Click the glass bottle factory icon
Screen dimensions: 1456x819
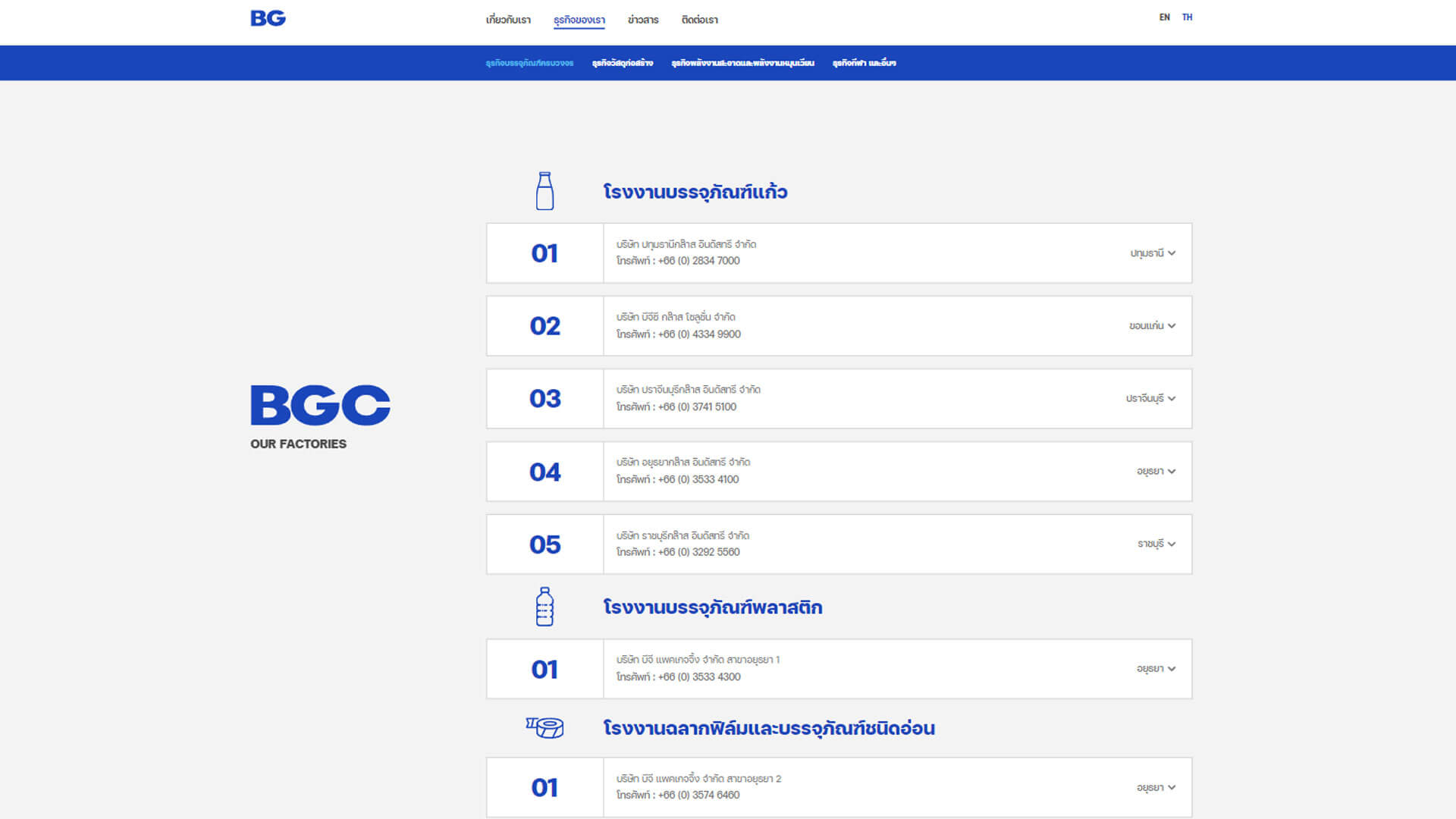(544, 191)
